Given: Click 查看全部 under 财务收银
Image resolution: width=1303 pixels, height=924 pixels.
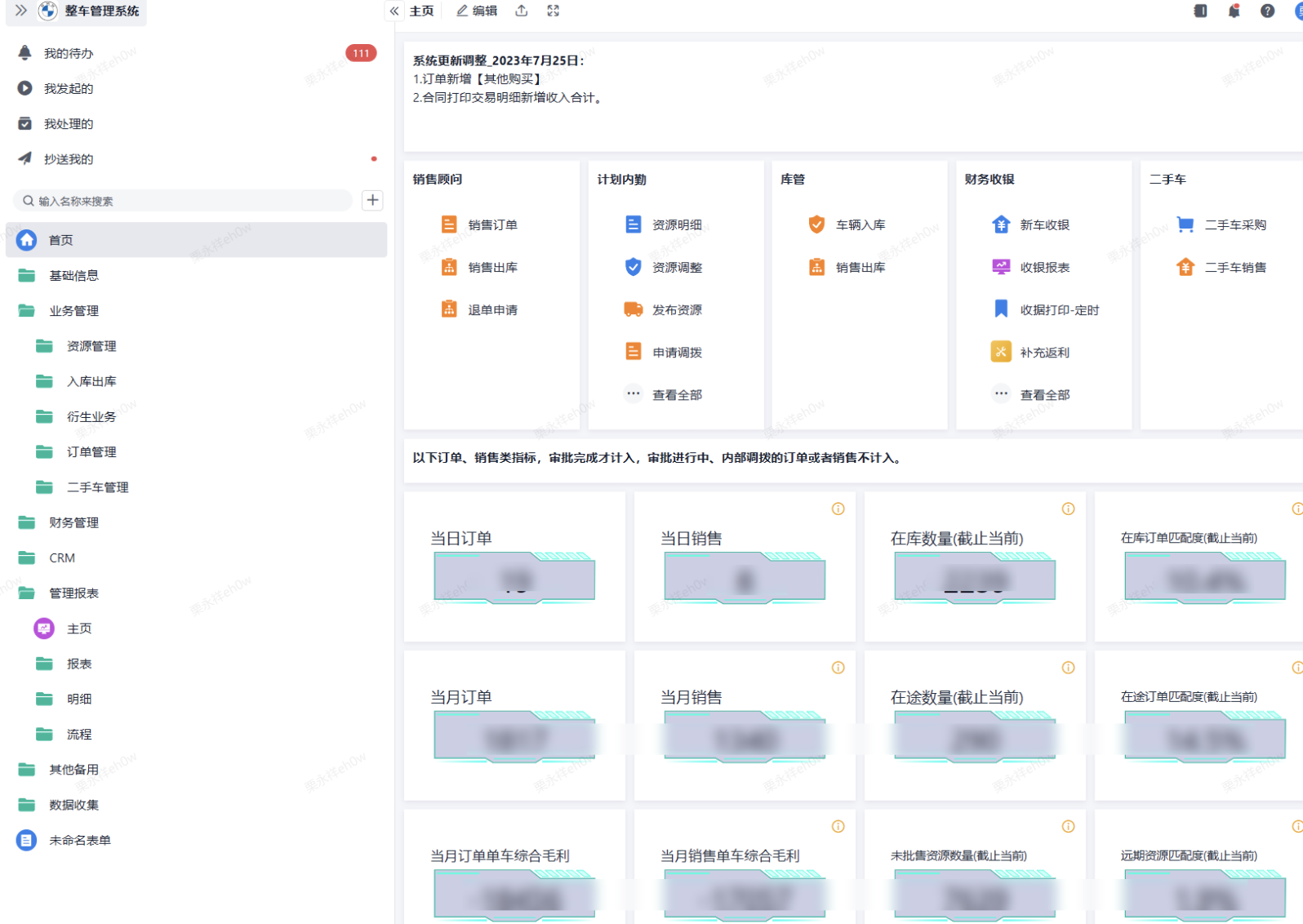Looking at the screenshot, I should pyautogui.click(x=1030, y=394).
